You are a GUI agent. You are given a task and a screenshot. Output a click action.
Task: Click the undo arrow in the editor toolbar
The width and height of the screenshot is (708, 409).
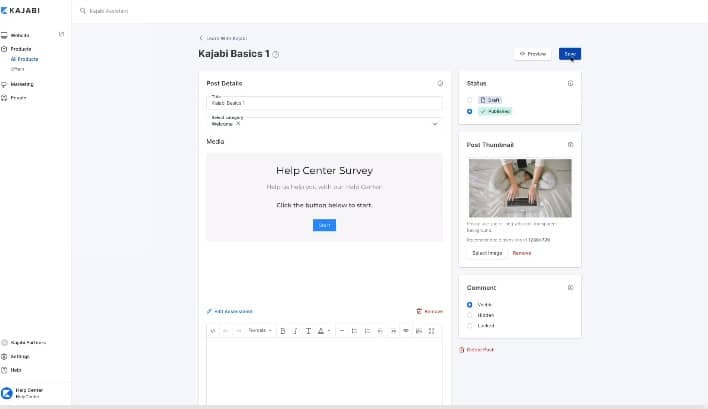[225, 331]
